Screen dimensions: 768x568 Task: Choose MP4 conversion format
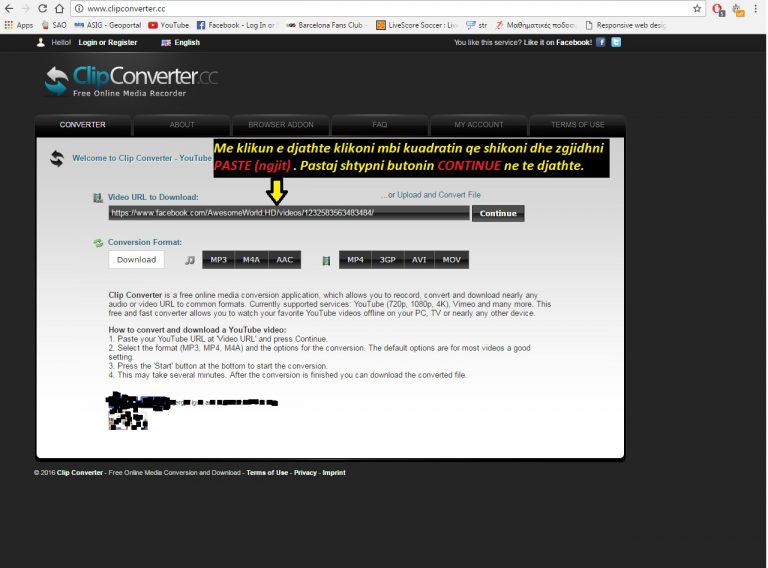[x=355, y=260]
